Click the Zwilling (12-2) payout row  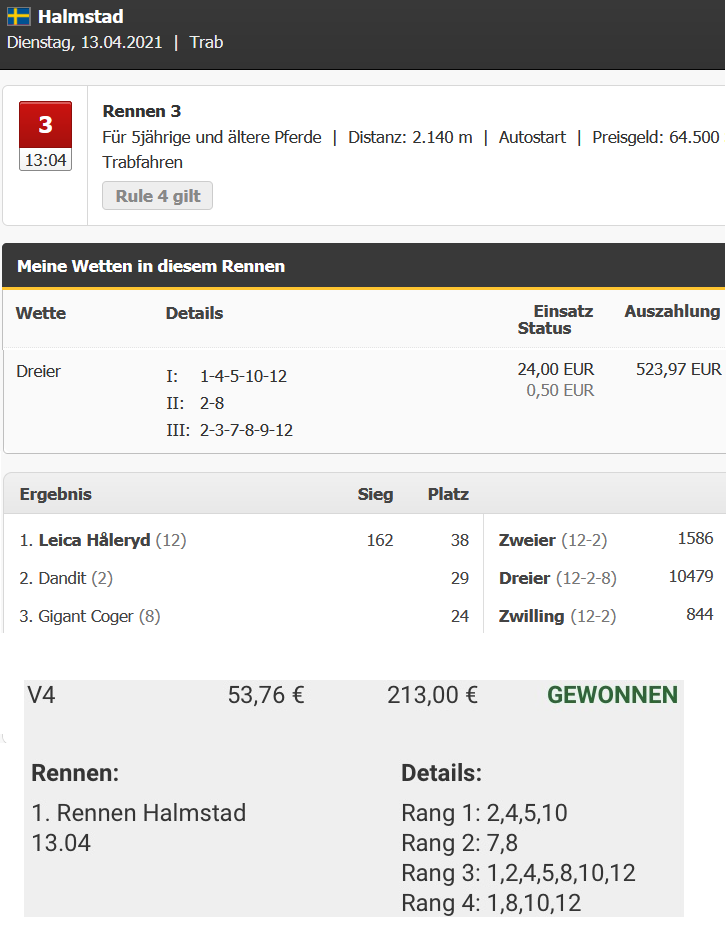606,616
